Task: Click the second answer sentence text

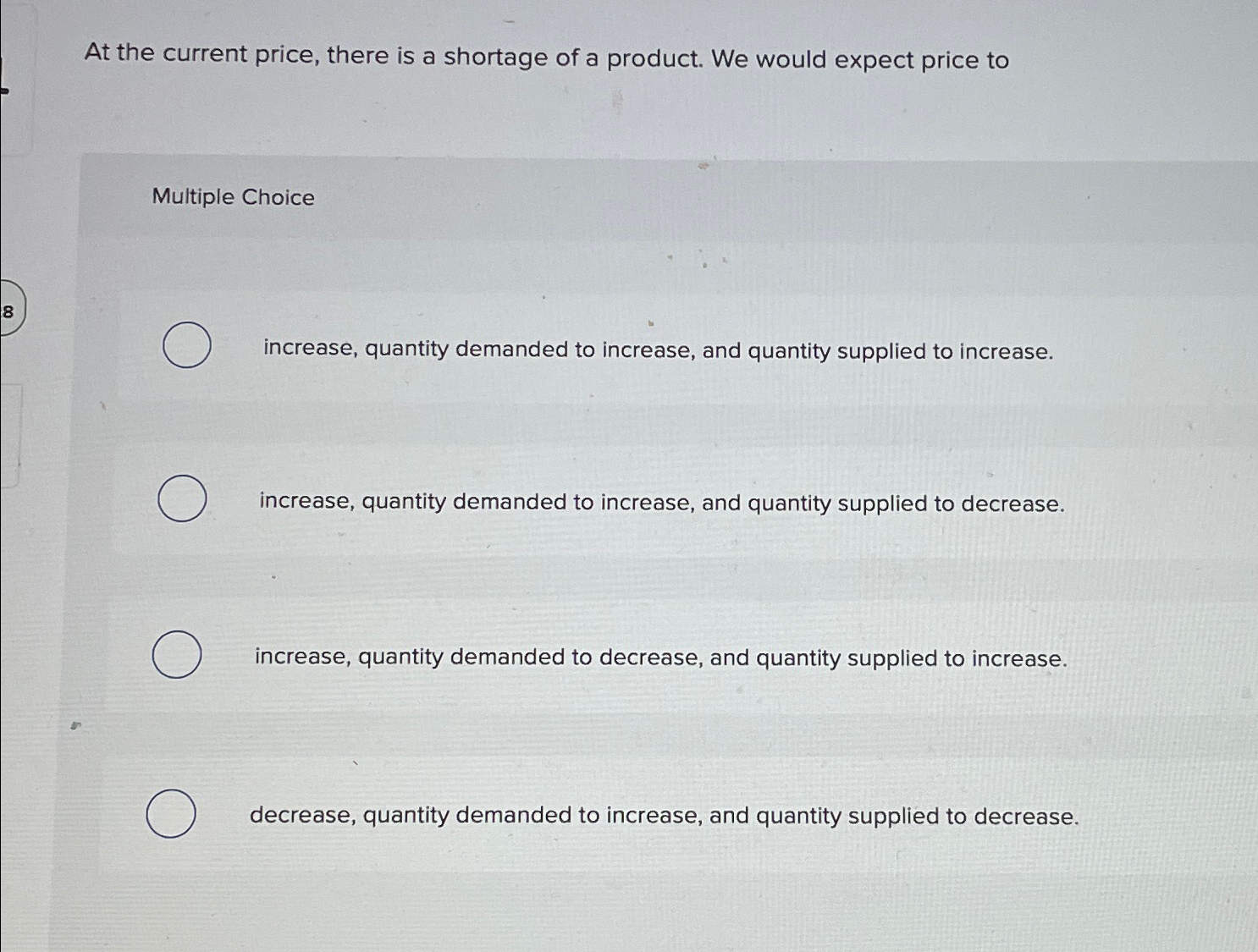Action: click(x=661, y=503)
